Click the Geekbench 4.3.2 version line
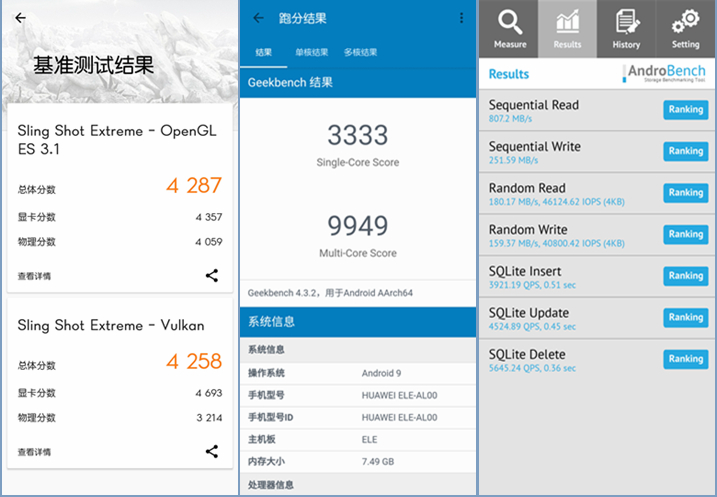The width and height of the screenshot is (717, 497). point(330,293)
